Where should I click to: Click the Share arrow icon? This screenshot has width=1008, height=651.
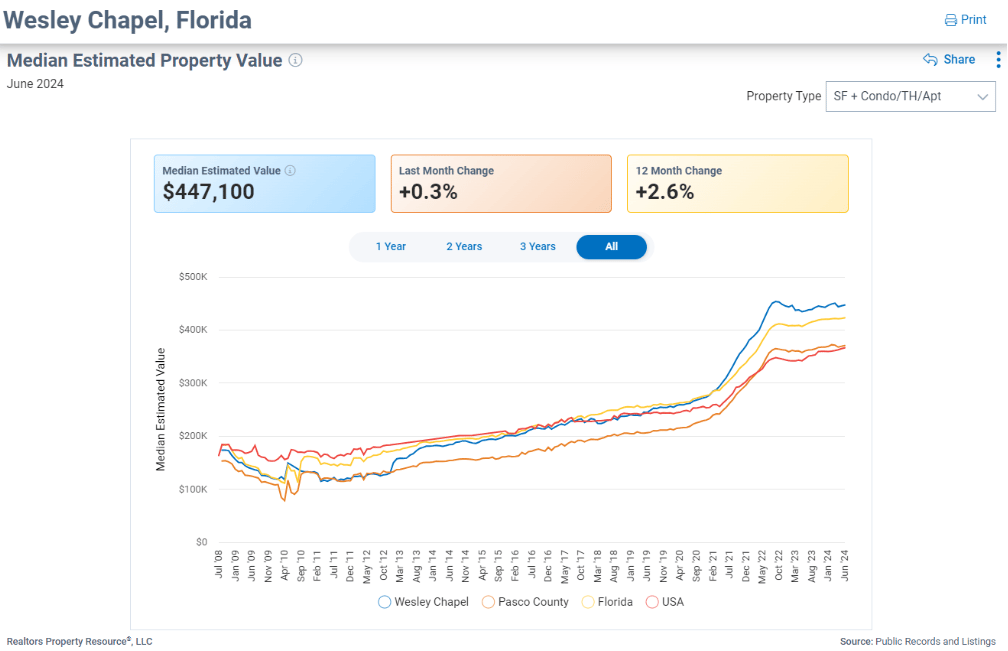pyautogui.click(x=930, y=60)
